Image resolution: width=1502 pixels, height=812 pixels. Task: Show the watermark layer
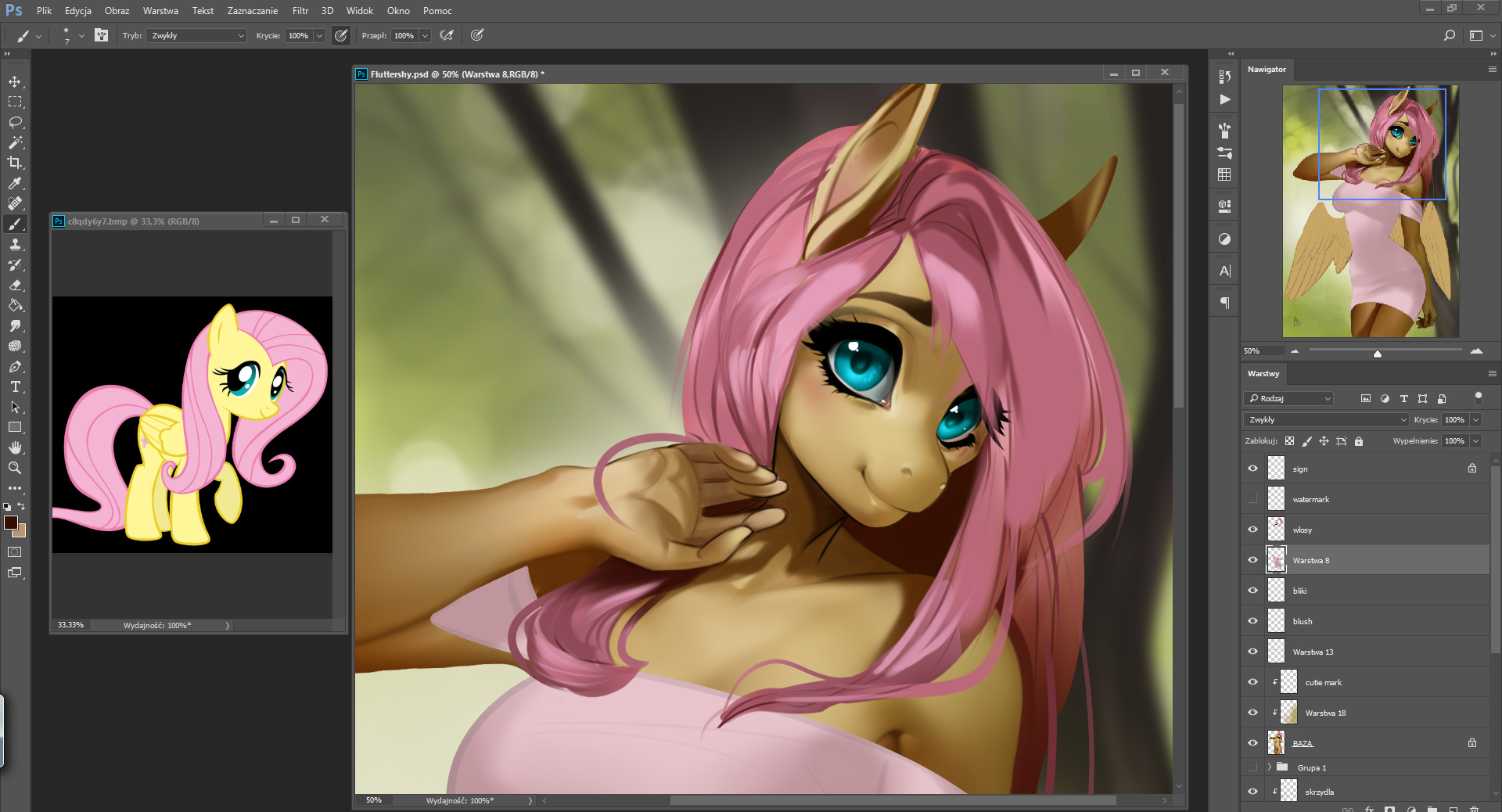(x=1252, y=499)
